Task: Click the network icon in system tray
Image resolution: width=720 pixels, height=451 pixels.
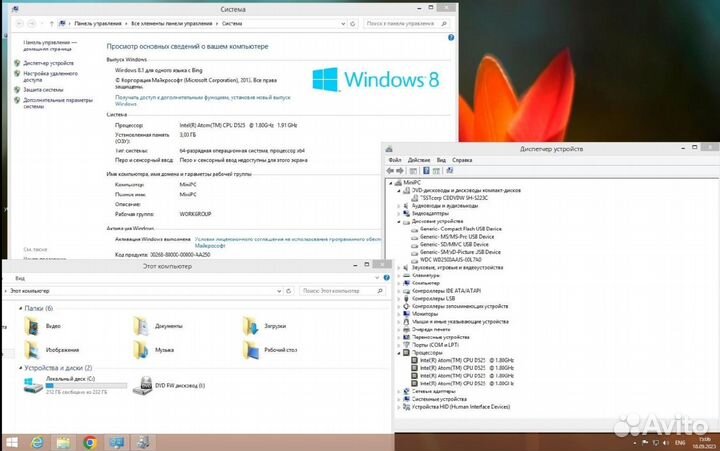Action: point(655,443)
